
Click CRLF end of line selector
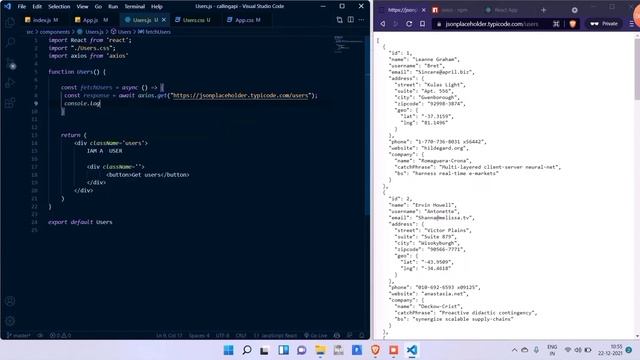241,336
